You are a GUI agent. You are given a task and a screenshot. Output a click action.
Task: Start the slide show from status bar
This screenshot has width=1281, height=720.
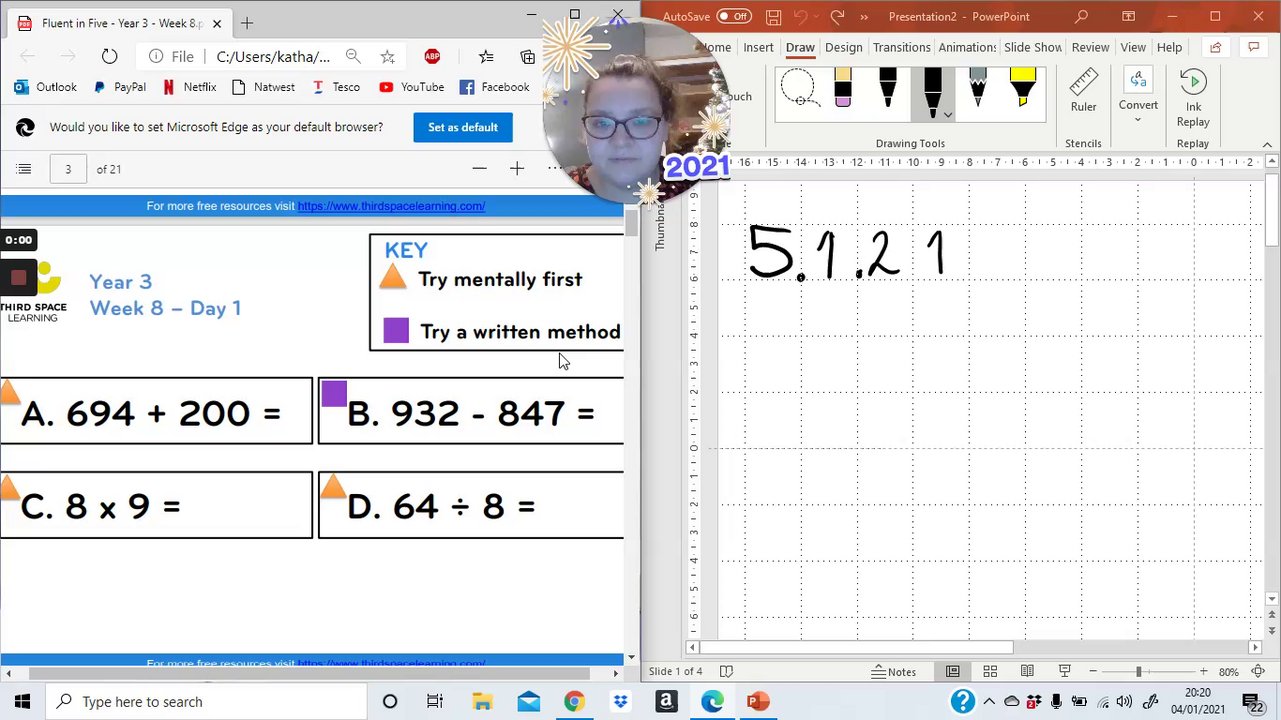click(1064, 672)
